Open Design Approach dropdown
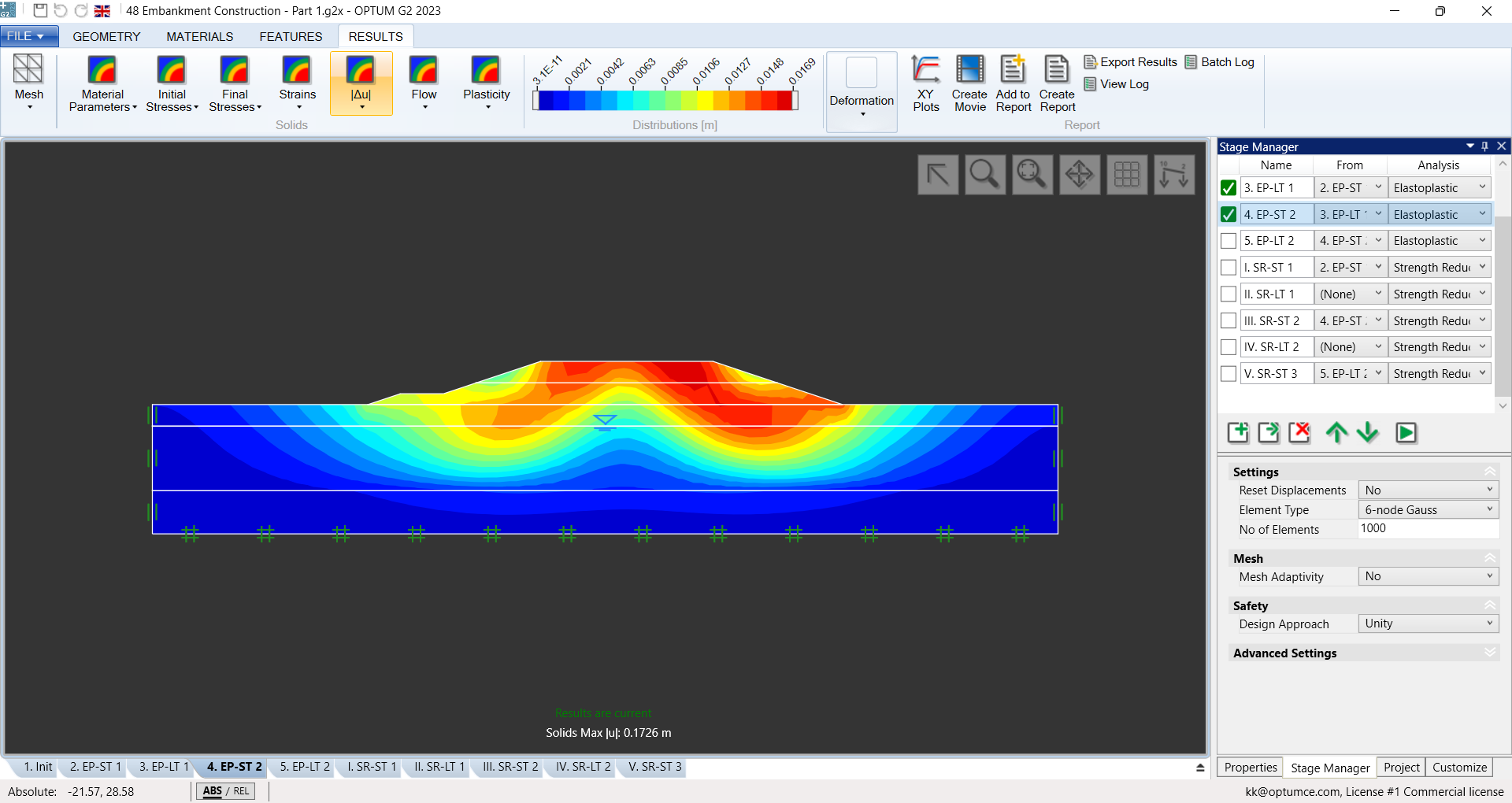The image size is (1512, 803). click(1429, 624)
